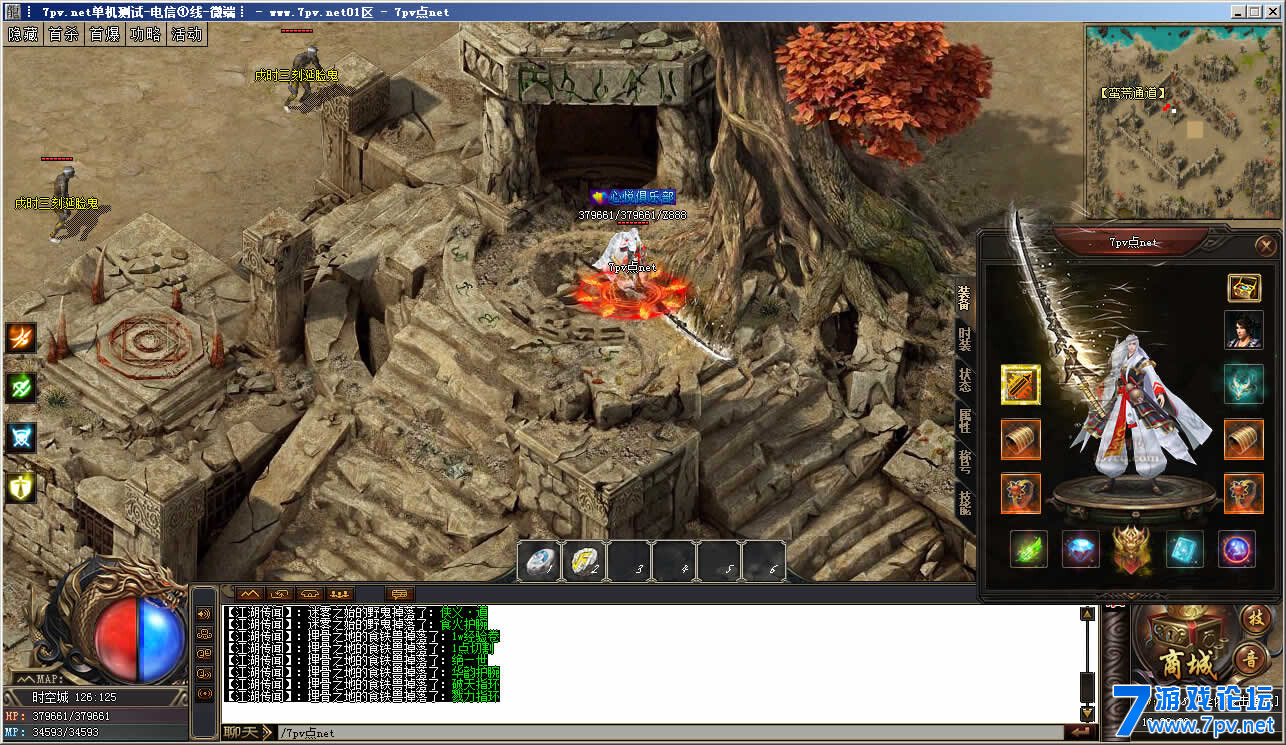The height and width of the screenshot is (745, 1286).
Task: Open the treasure chest icon in character panel
Action: coord(1244,288)
